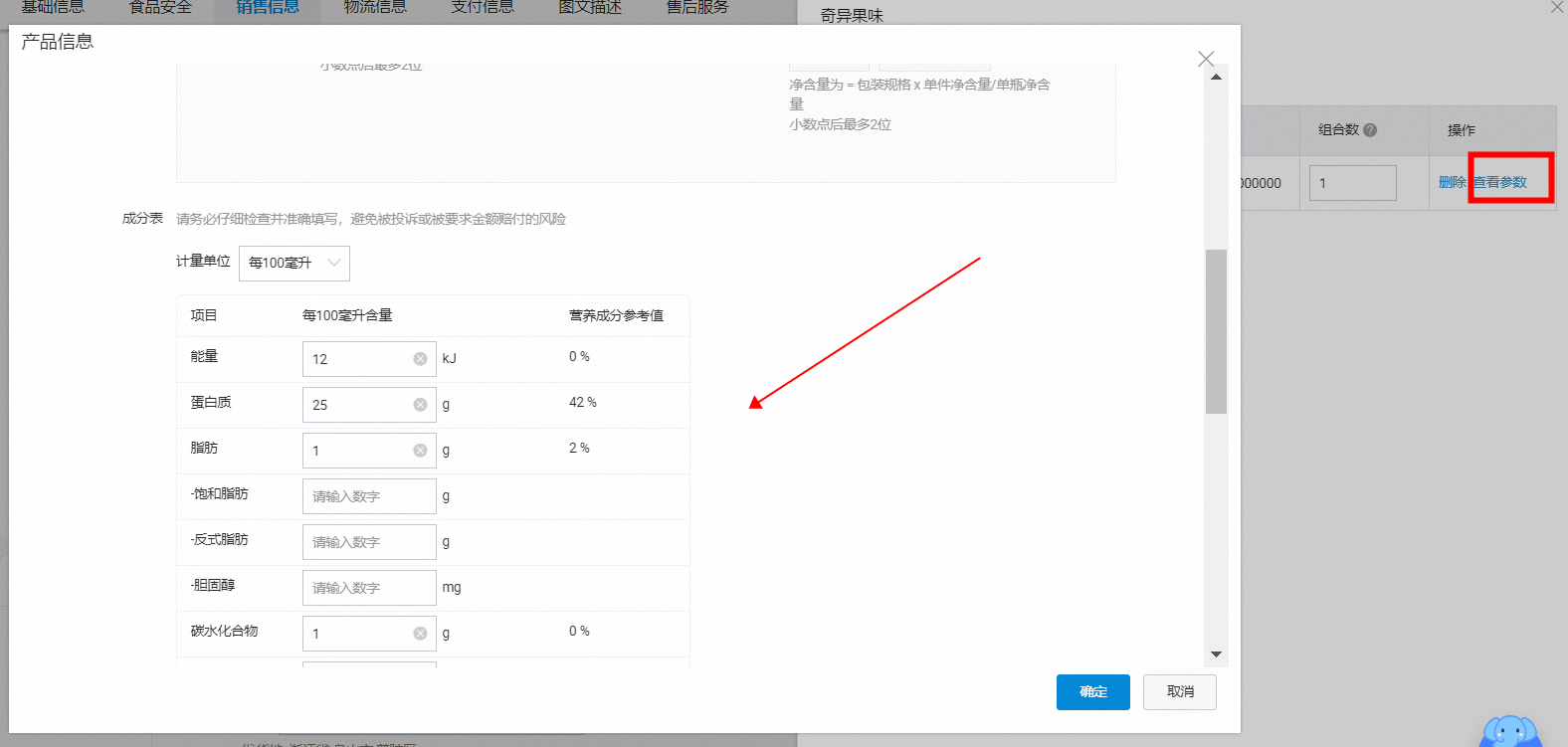Click the 2 % reference value
This screenshot has height=747, width=1568.
579,448
